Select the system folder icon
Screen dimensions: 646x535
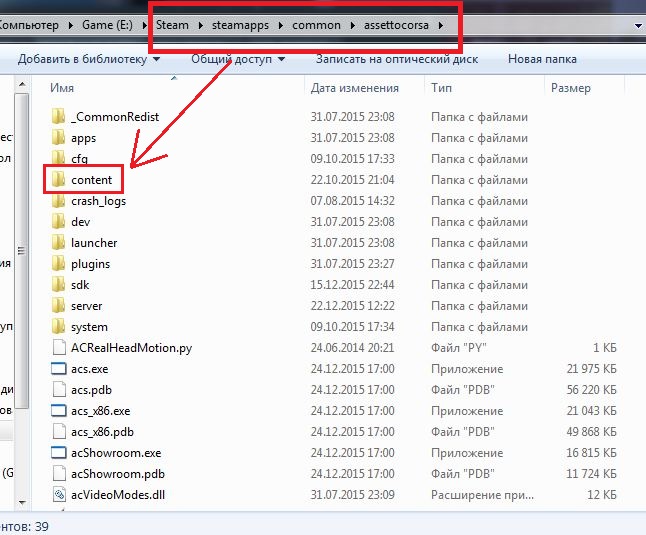pyautogui.click(x=59, y=327)
